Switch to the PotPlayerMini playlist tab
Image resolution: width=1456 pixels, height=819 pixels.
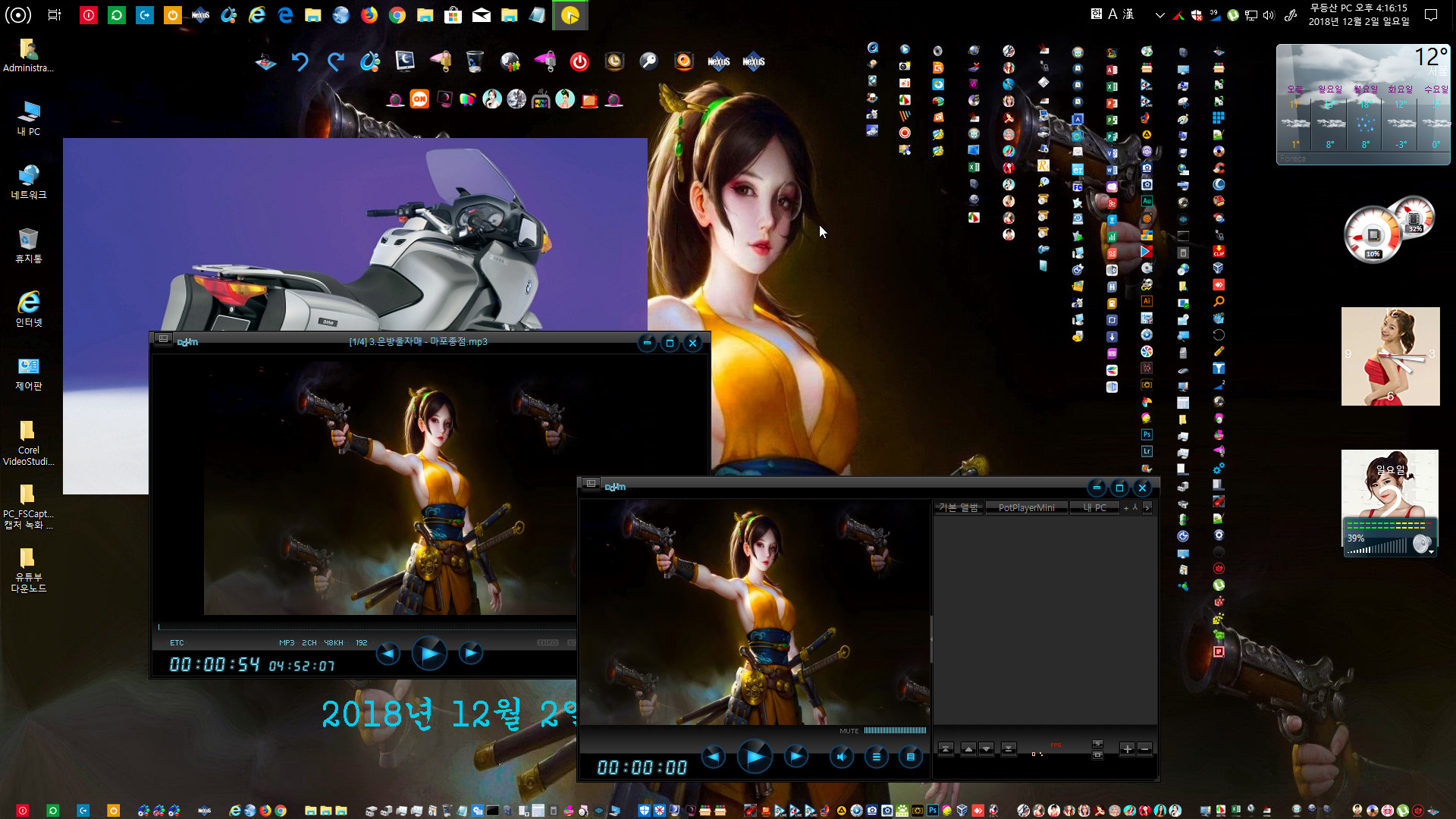(x=1026, y=507)
